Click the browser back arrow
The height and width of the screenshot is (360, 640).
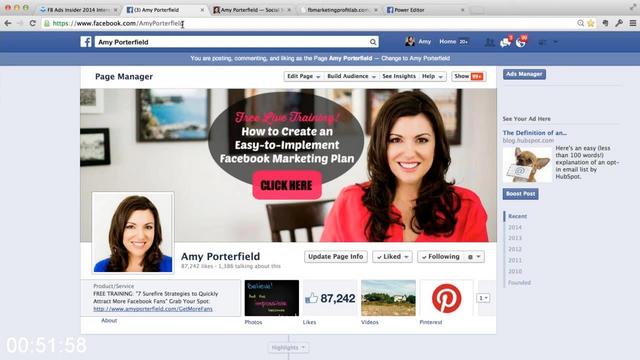click(8, 24)
